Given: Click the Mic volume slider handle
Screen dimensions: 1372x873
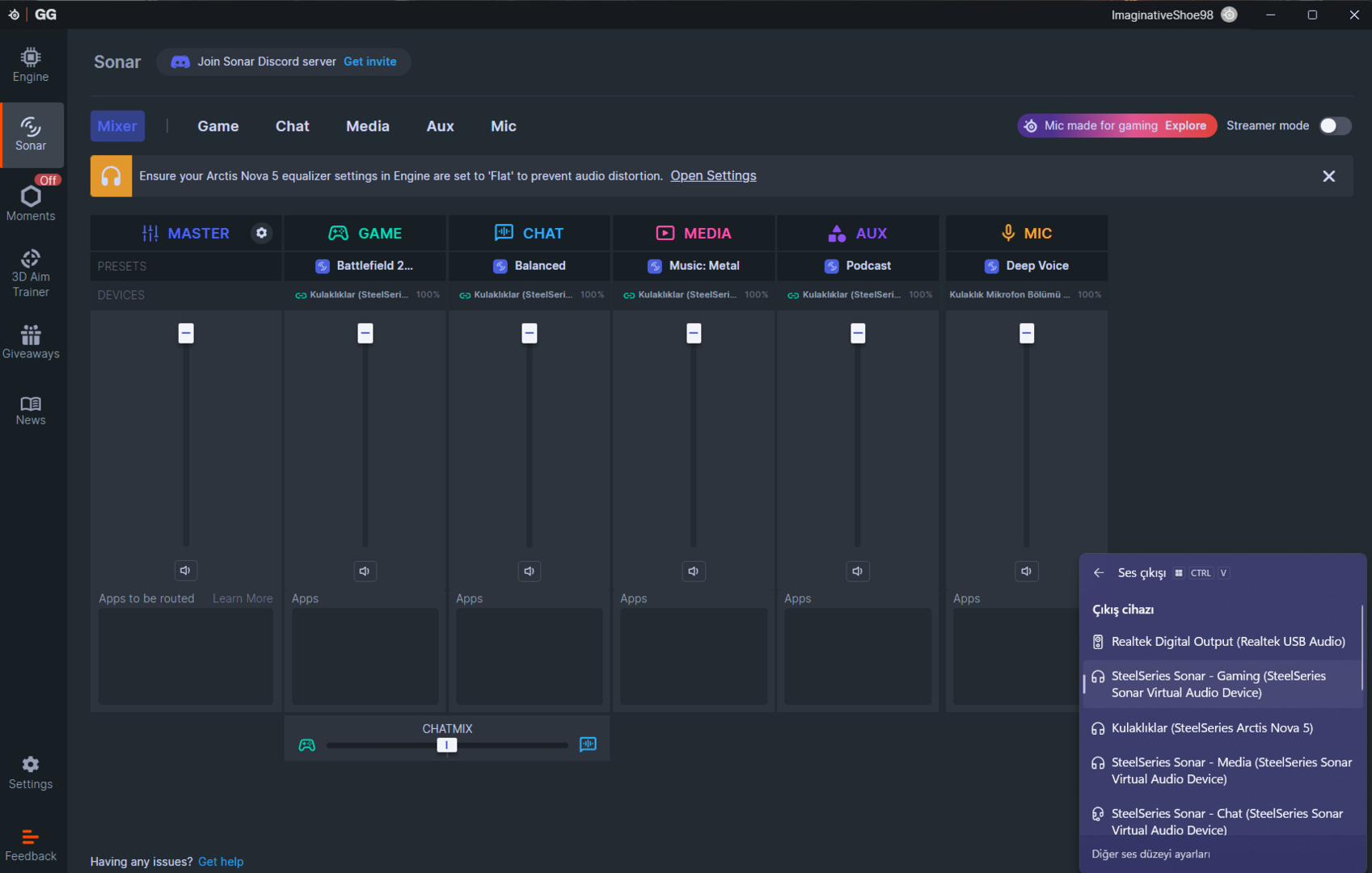Looking at the screenshot, I should coord(1027,333).
